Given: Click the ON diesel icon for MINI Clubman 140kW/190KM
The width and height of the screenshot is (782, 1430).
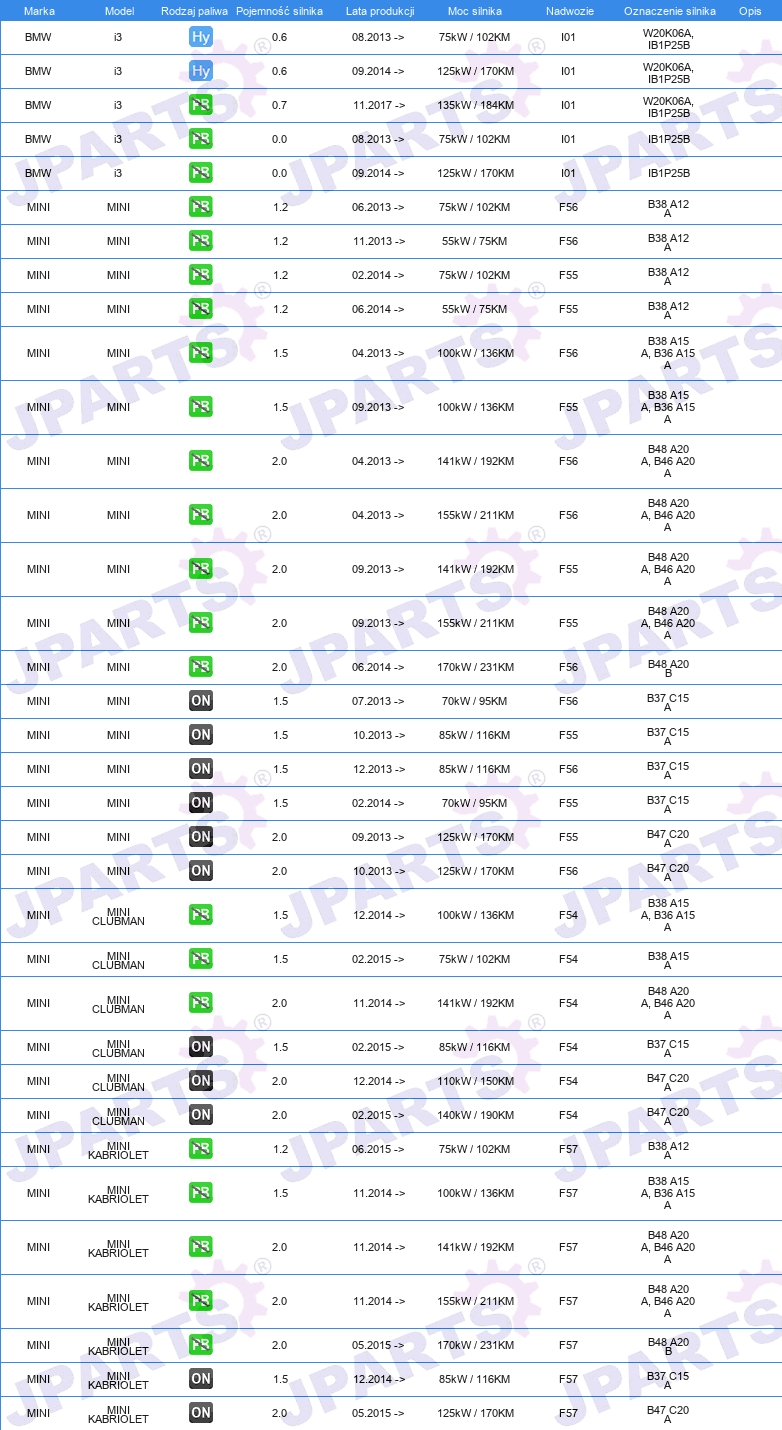Looking at the screenshot, I should (x=201, y=1116).
